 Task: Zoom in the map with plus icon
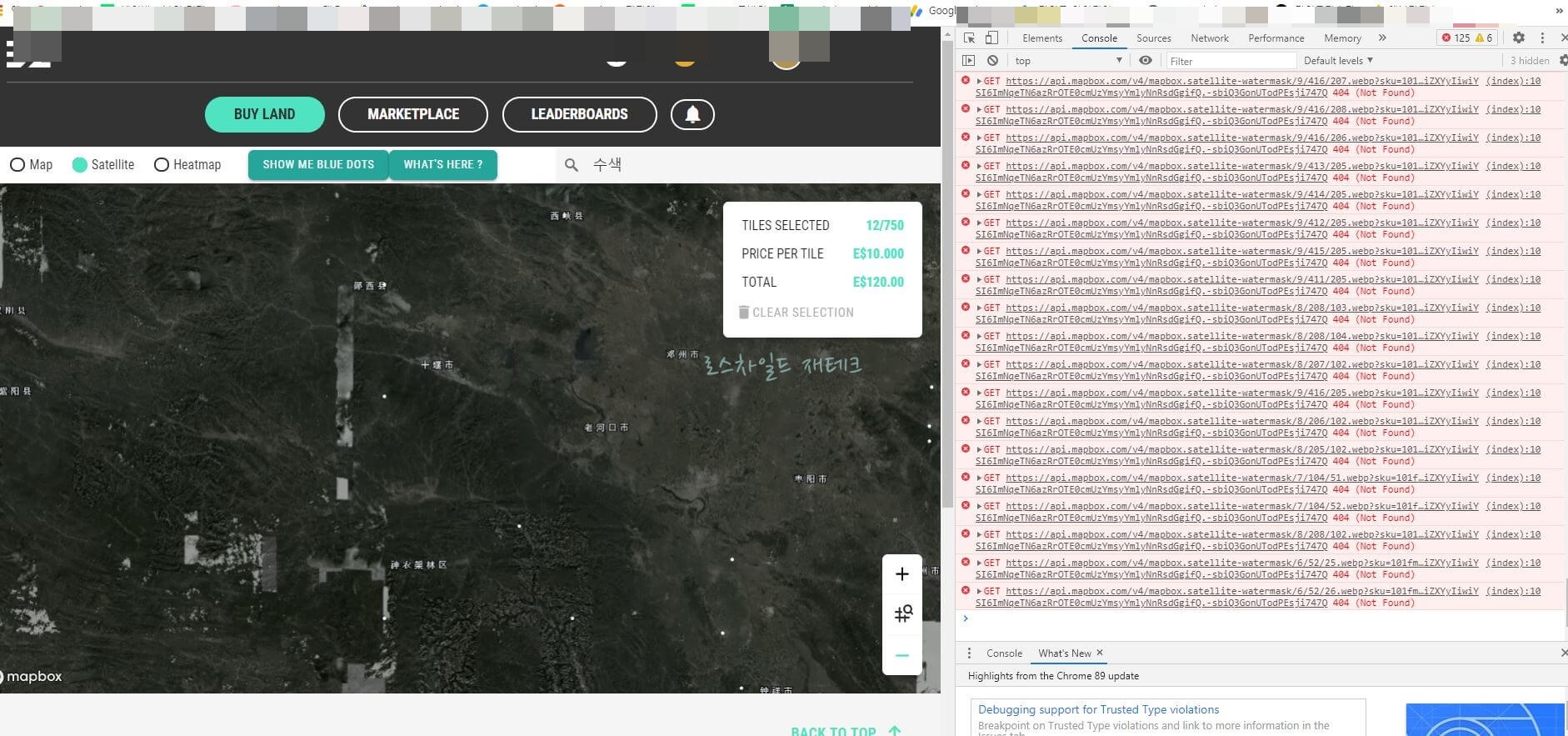[901, 574]
